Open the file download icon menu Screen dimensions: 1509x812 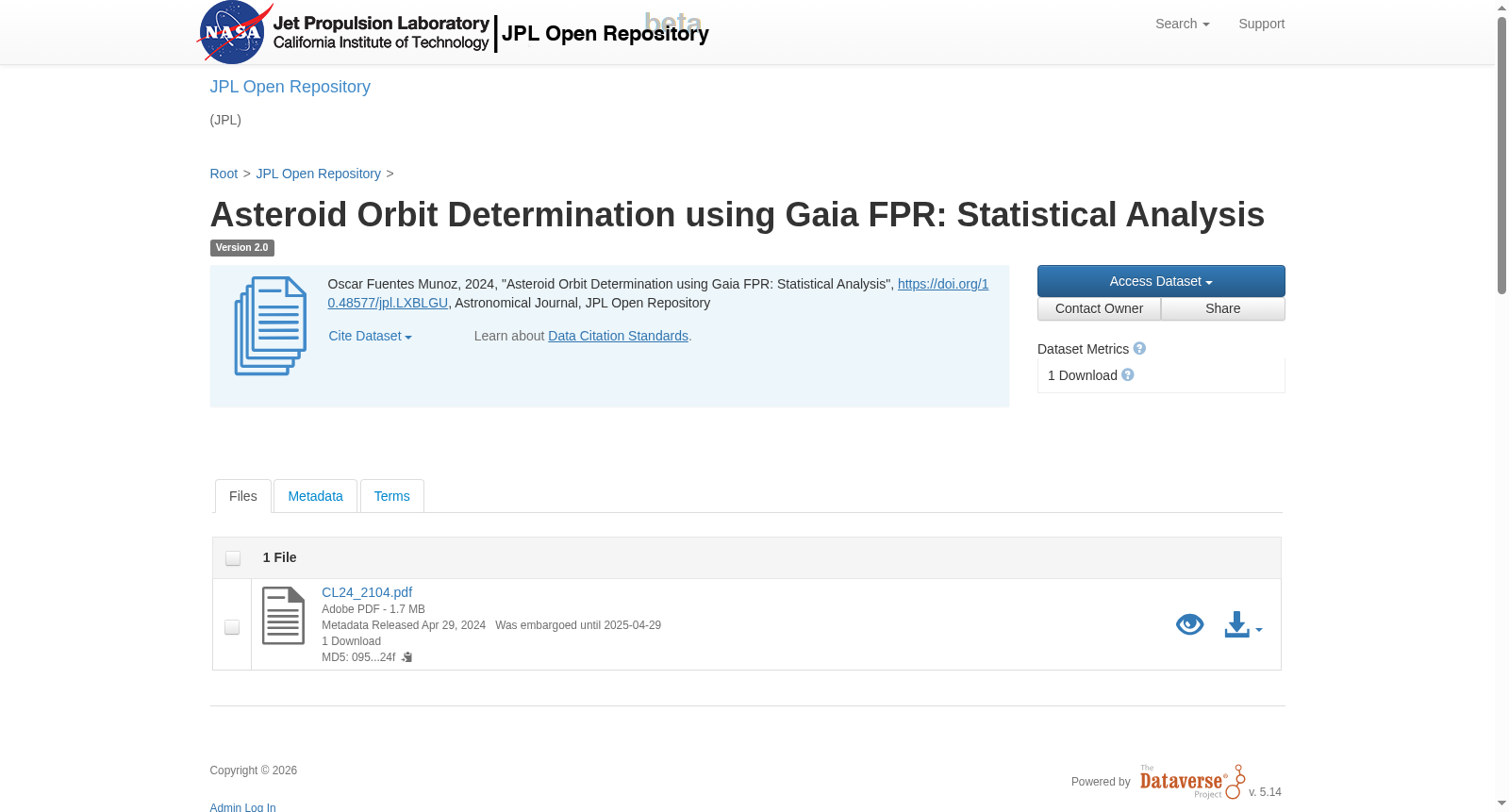point(1243,624)
